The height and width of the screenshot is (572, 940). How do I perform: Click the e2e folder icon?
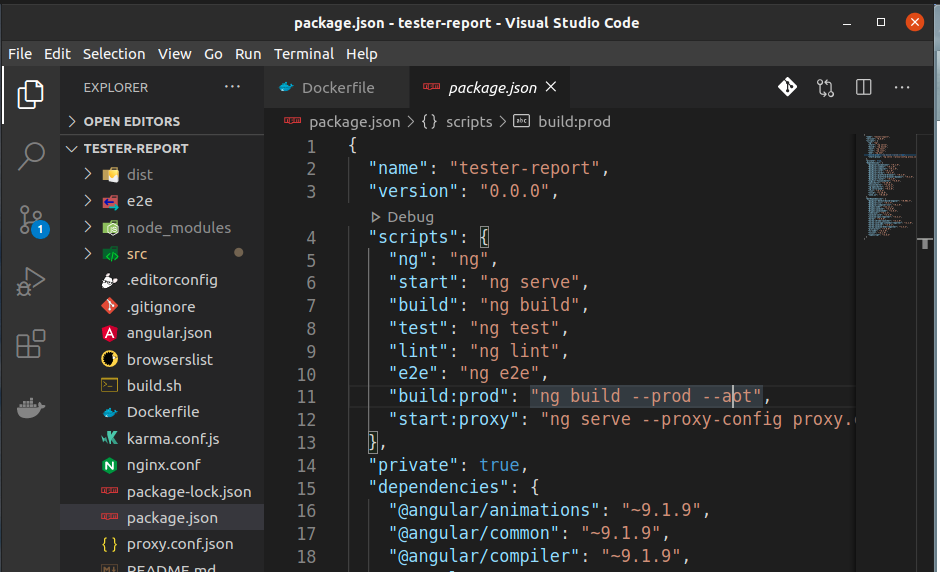[110, 201]
